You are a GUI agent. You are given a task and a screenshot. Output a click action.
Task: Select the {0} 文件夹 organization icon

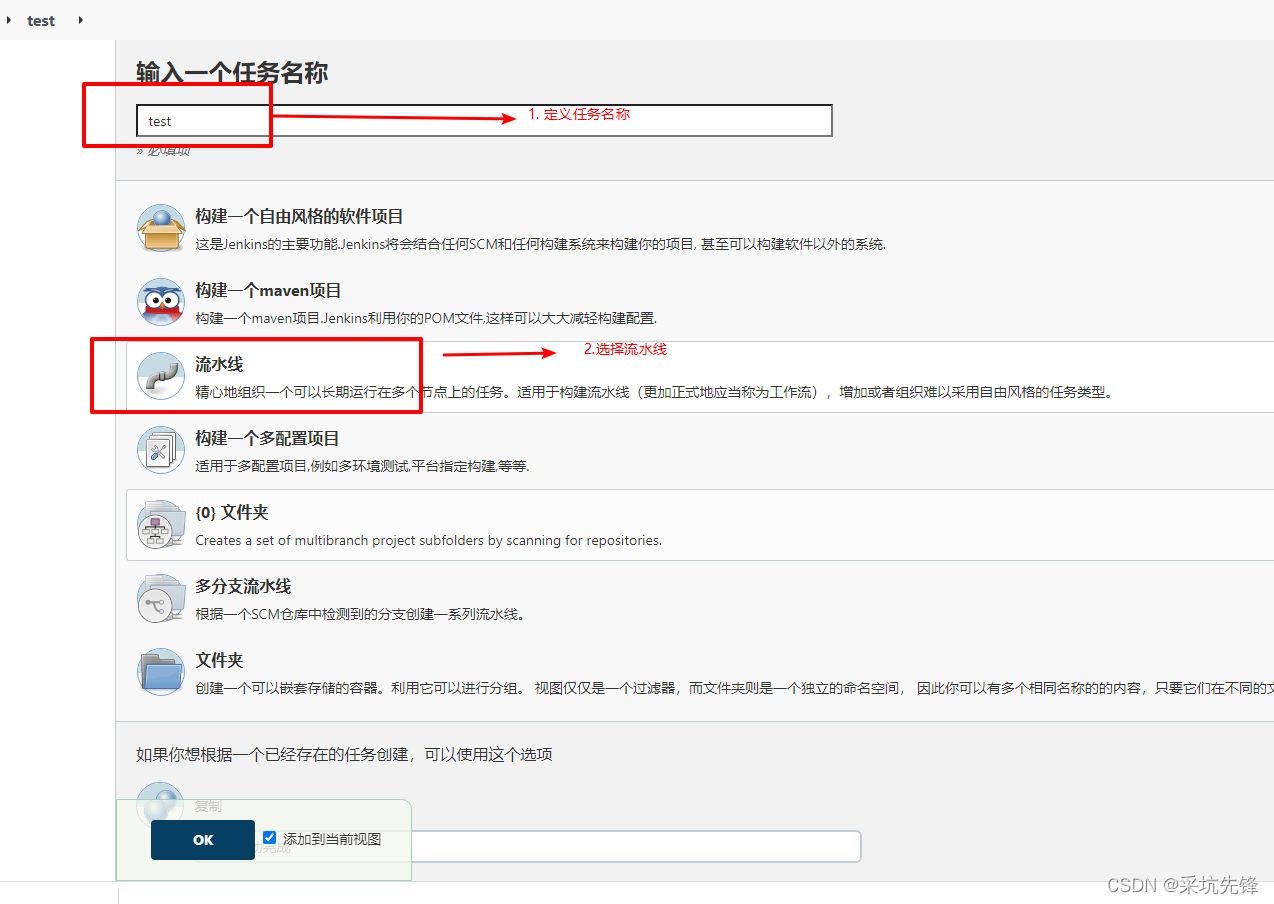click(161, 524)
